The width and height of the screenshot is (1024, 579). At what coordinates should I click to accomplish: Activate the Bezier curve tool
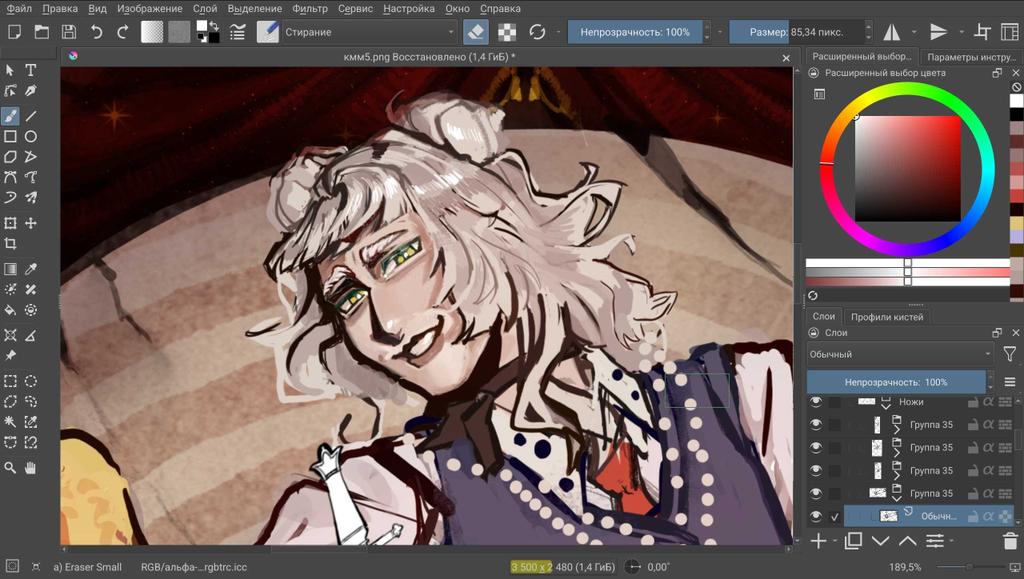[10, 177]
